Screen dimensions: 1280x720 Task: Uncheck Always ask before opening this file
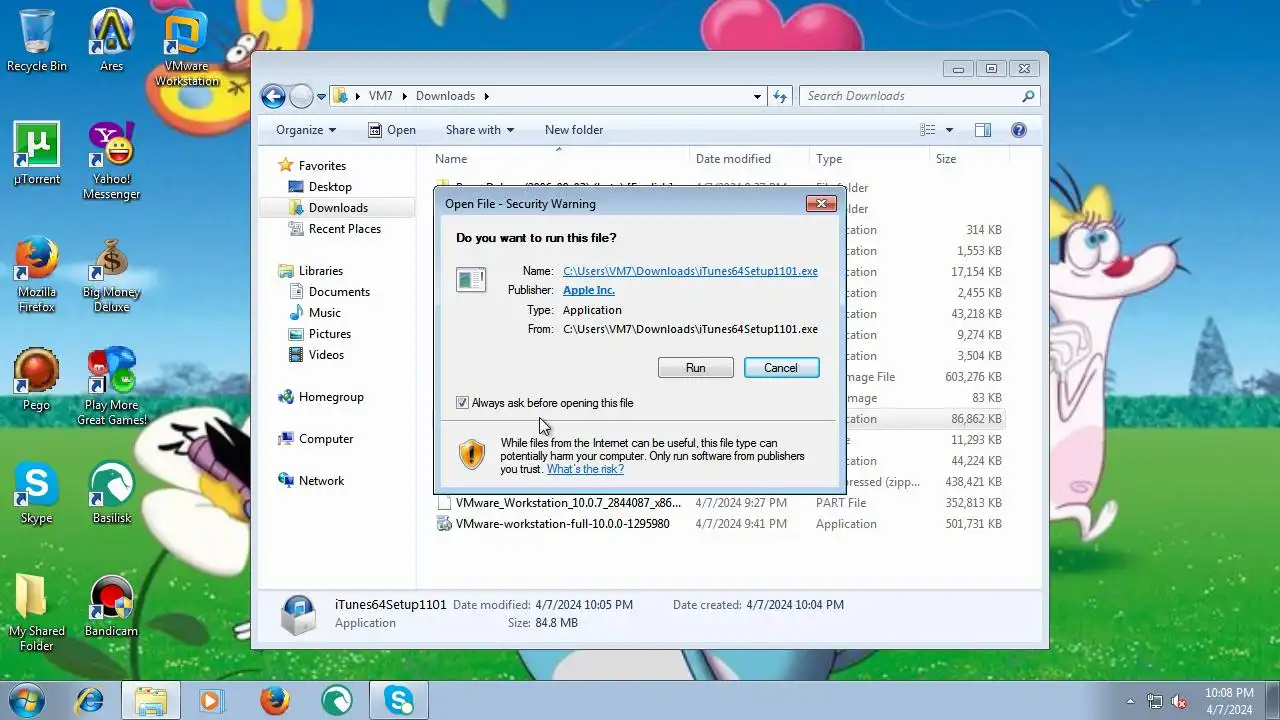click(x=462, y=403)
